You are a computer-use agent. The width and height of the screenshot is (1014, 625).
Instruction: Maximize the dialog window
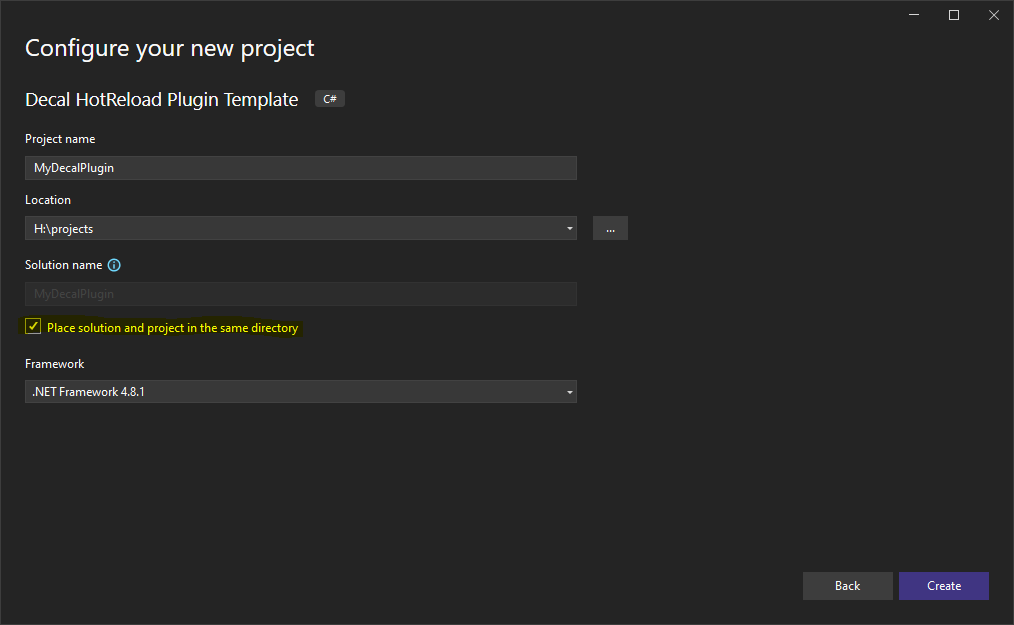[x=954, y=15]
